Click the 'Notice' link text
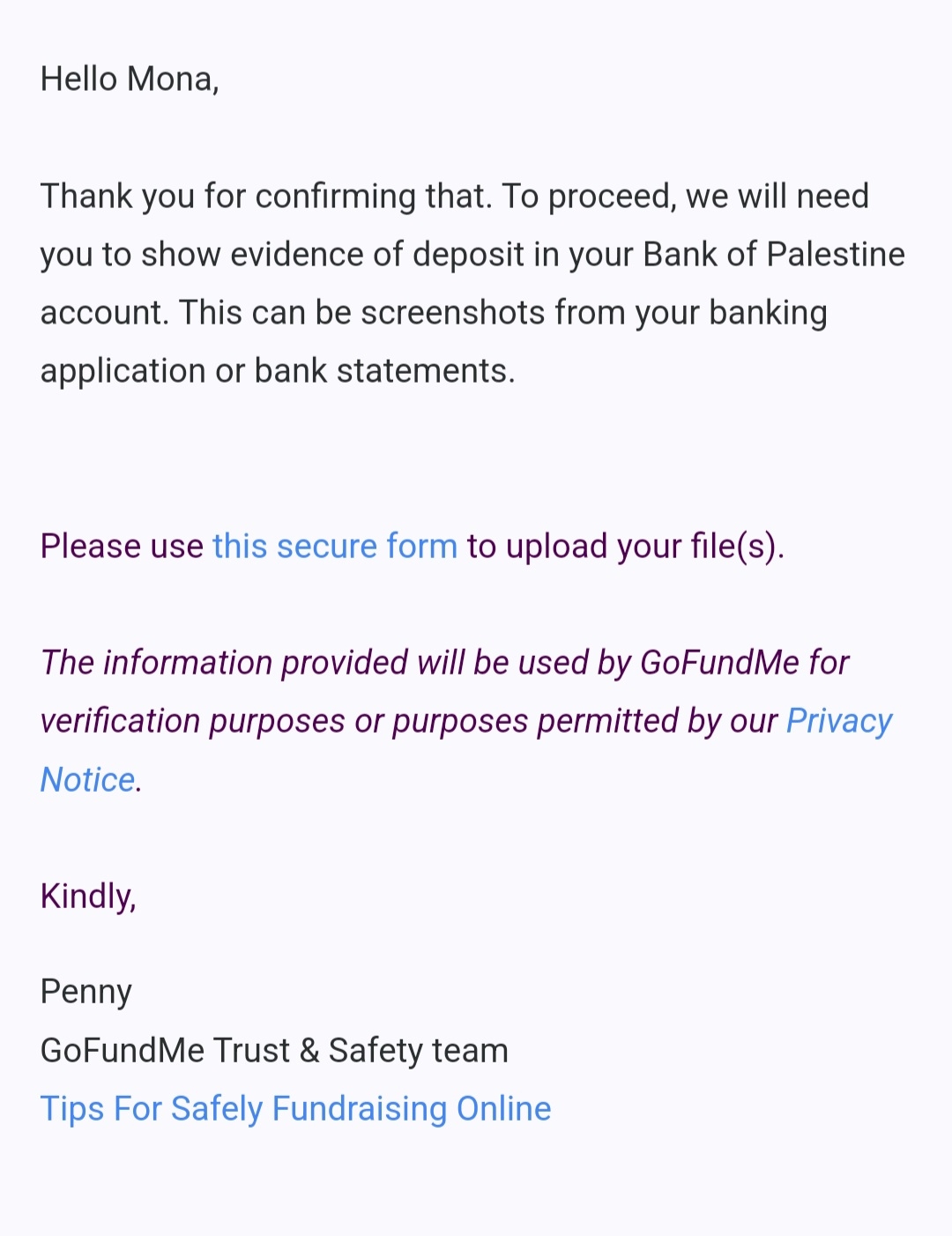Viewport: 952px width, 1236px height. (x=87, y=779)
